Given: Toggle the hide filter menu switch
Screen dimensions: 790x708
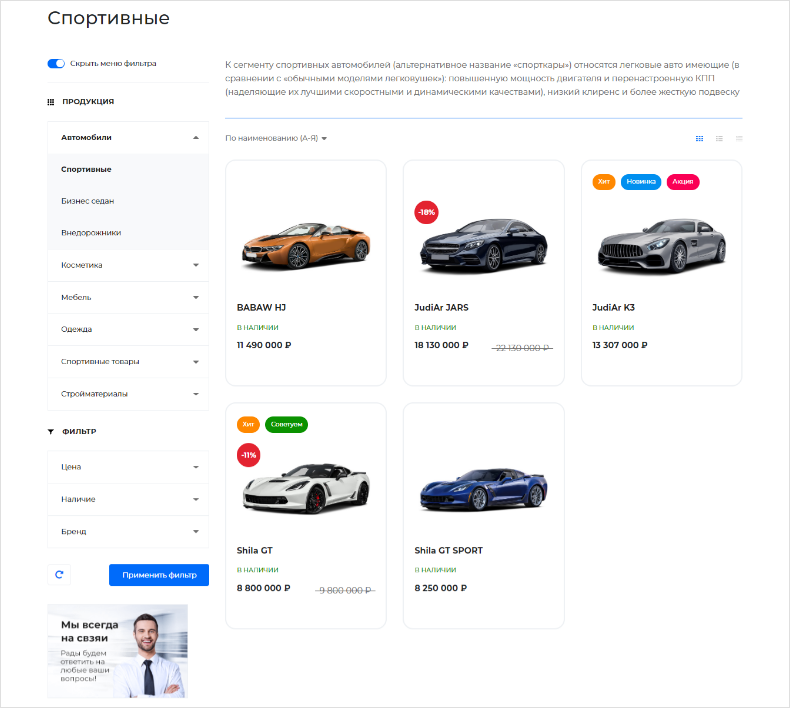Looking at the screenshot, I should click(x=56, y=64).
